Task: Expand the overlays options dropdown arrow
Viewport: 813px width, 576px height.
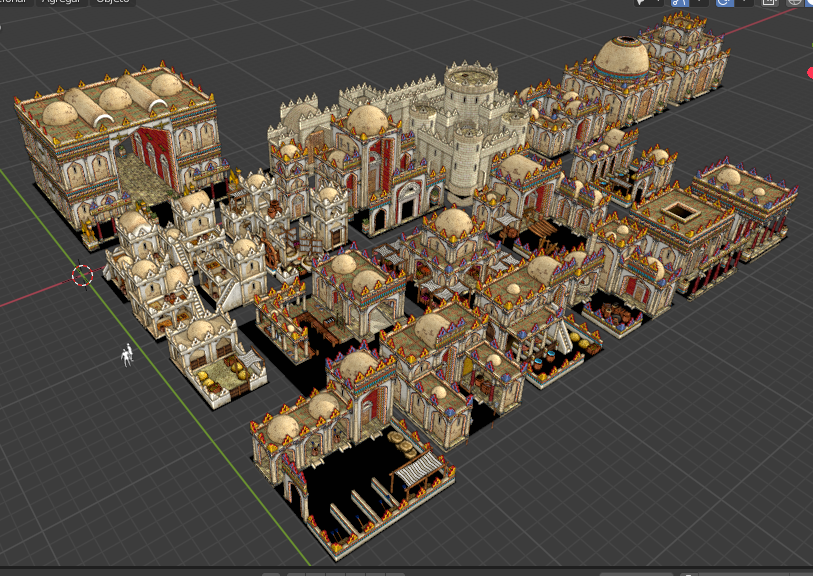Action: coord(744,2)
